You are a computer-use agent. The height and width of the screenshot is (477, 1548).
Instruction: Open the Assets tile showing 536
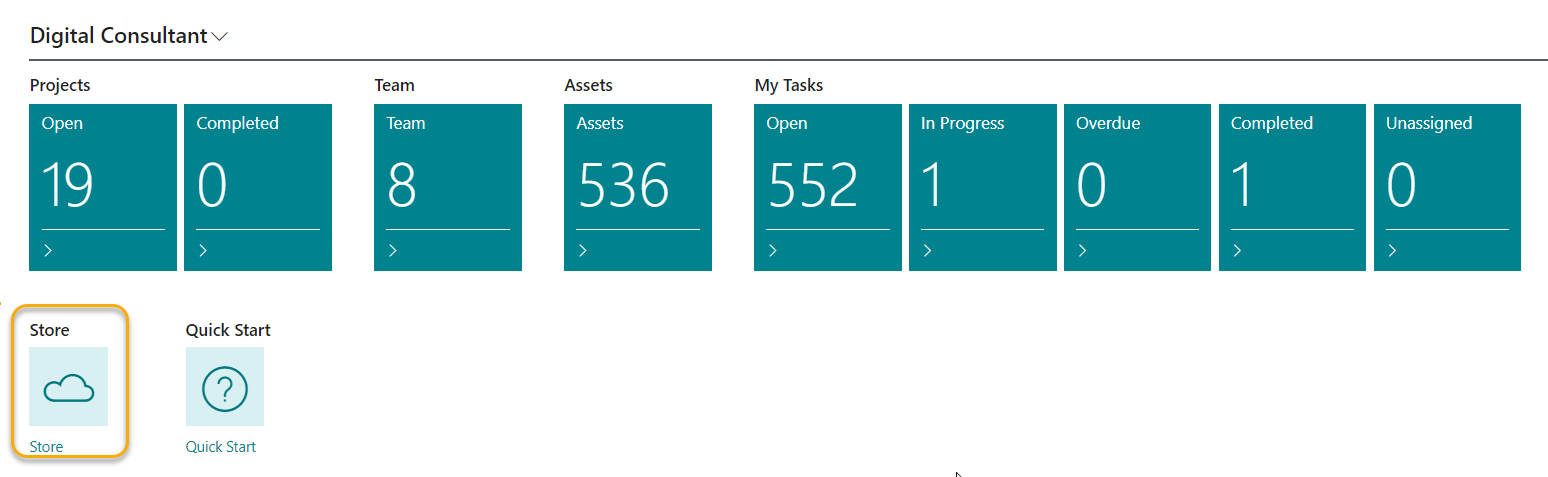638,187
